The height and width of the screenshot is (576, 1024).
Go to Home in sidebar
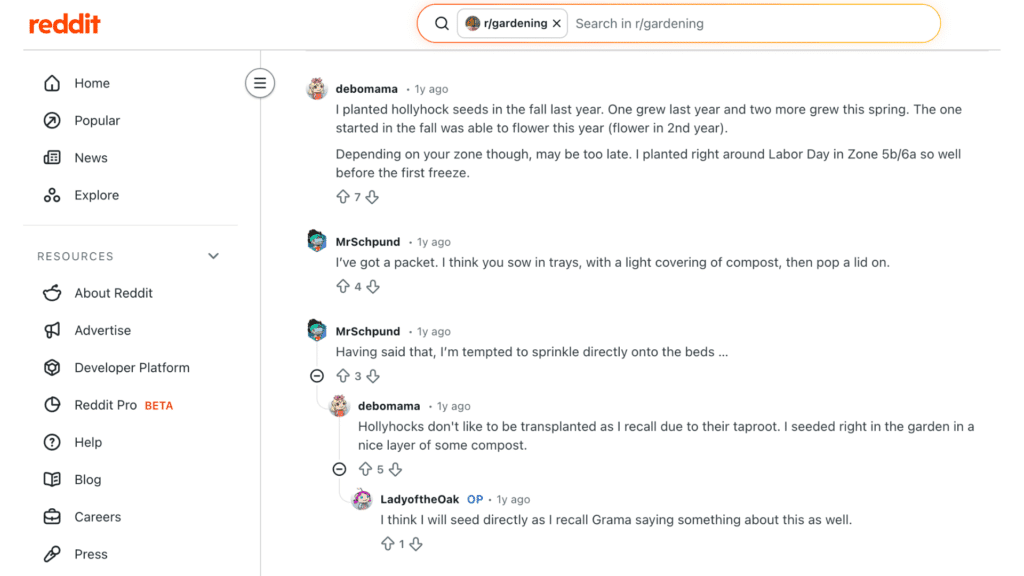pos(91,83)
